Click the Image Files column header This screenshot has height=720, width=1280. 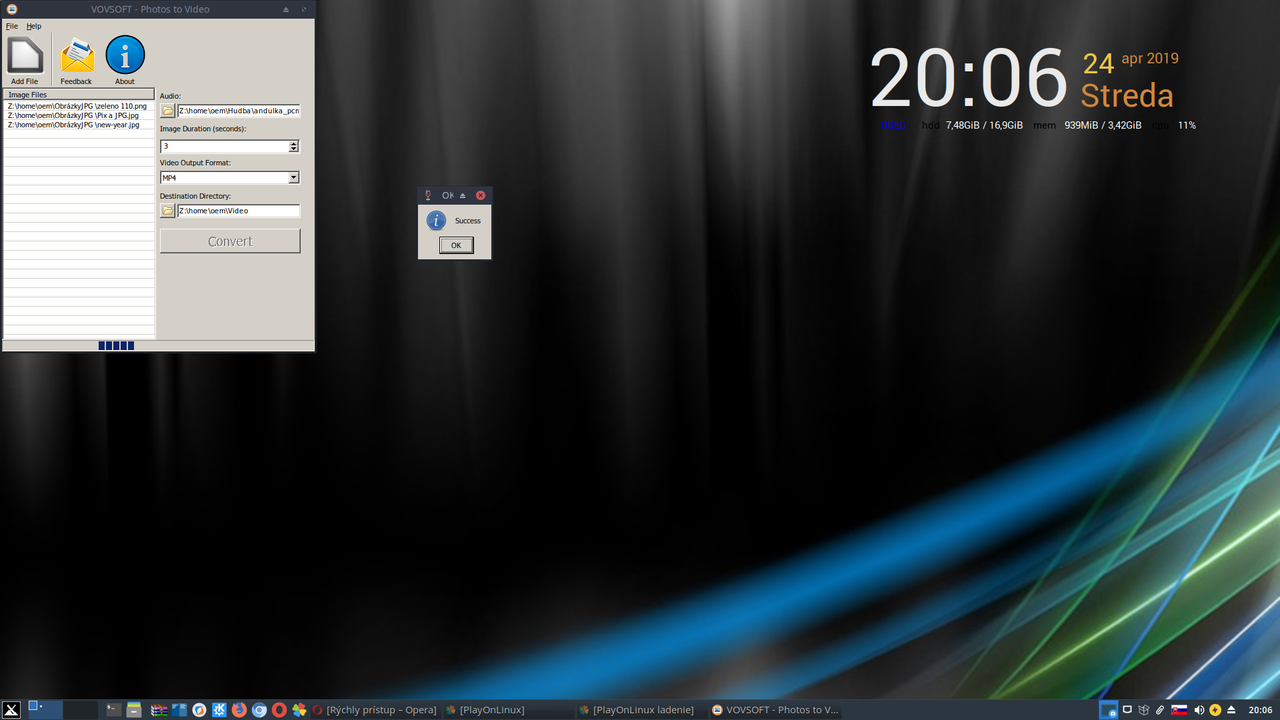[x=79, y=94]
